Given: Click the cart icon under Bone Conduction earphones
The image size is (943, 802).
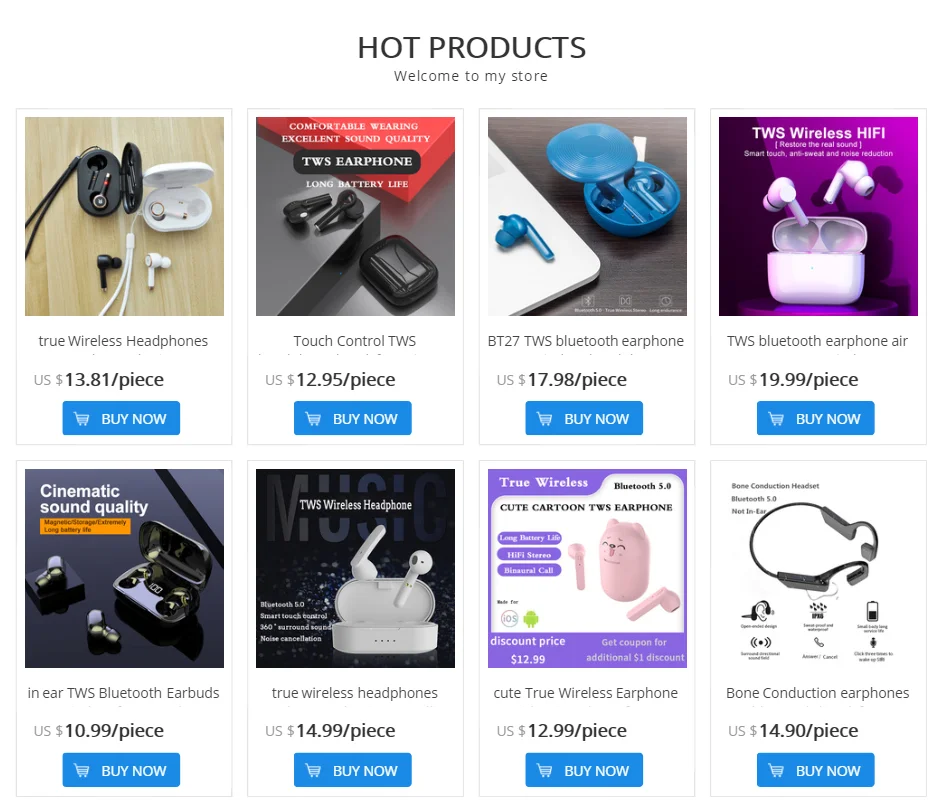Looking at the screenshot, I should click(776, 770).
